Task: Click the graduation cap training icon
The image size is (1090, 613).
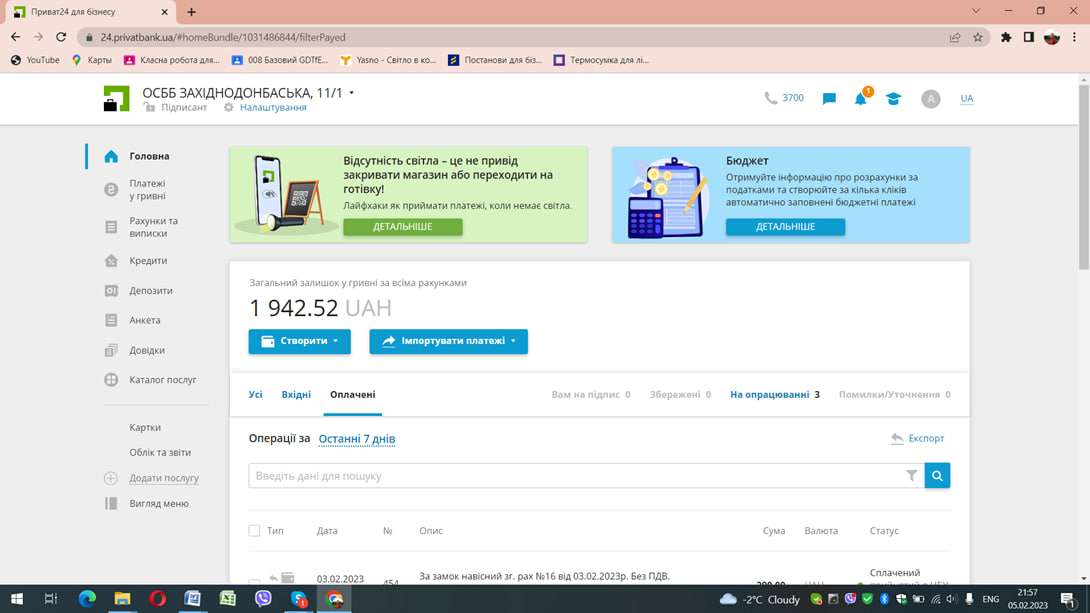Action: click(893, 99)
